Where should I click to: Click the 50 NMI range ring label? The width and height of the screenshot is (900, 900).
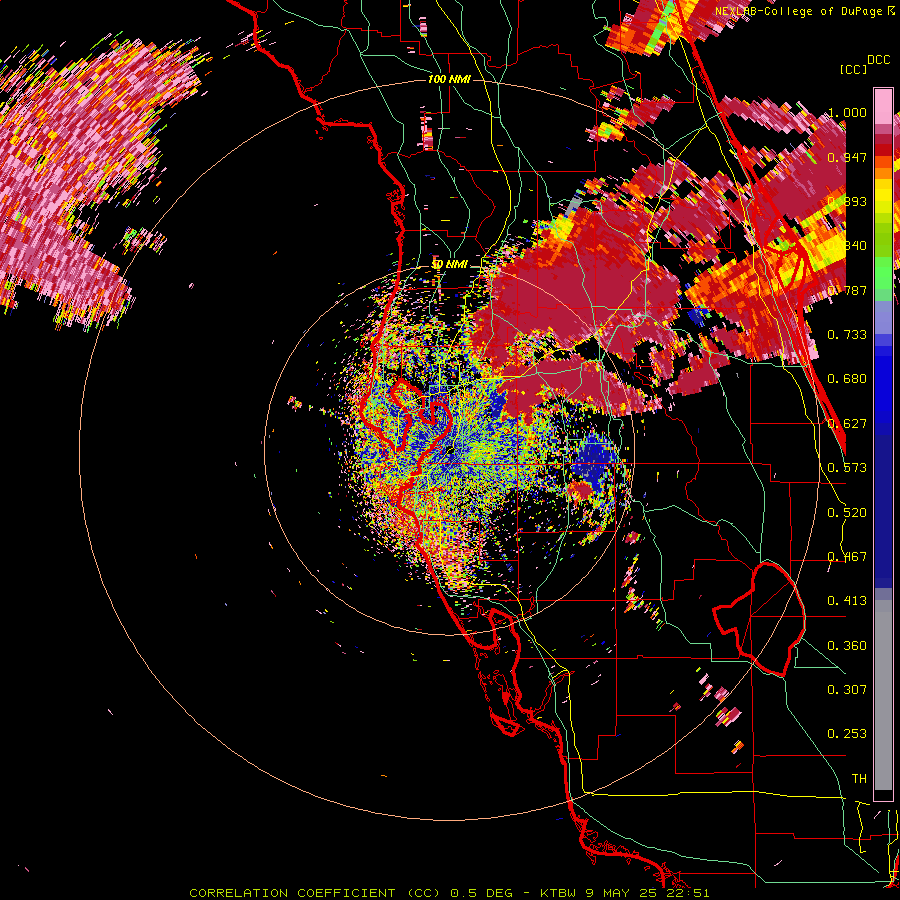449,265
